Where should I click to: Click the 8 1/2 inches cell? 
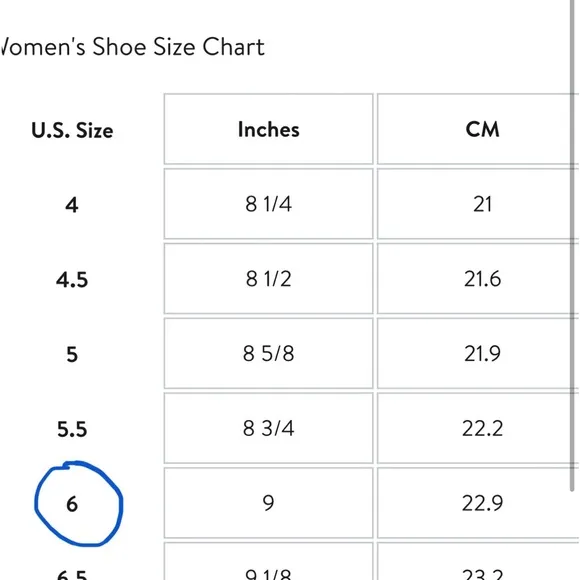(269, 278)
